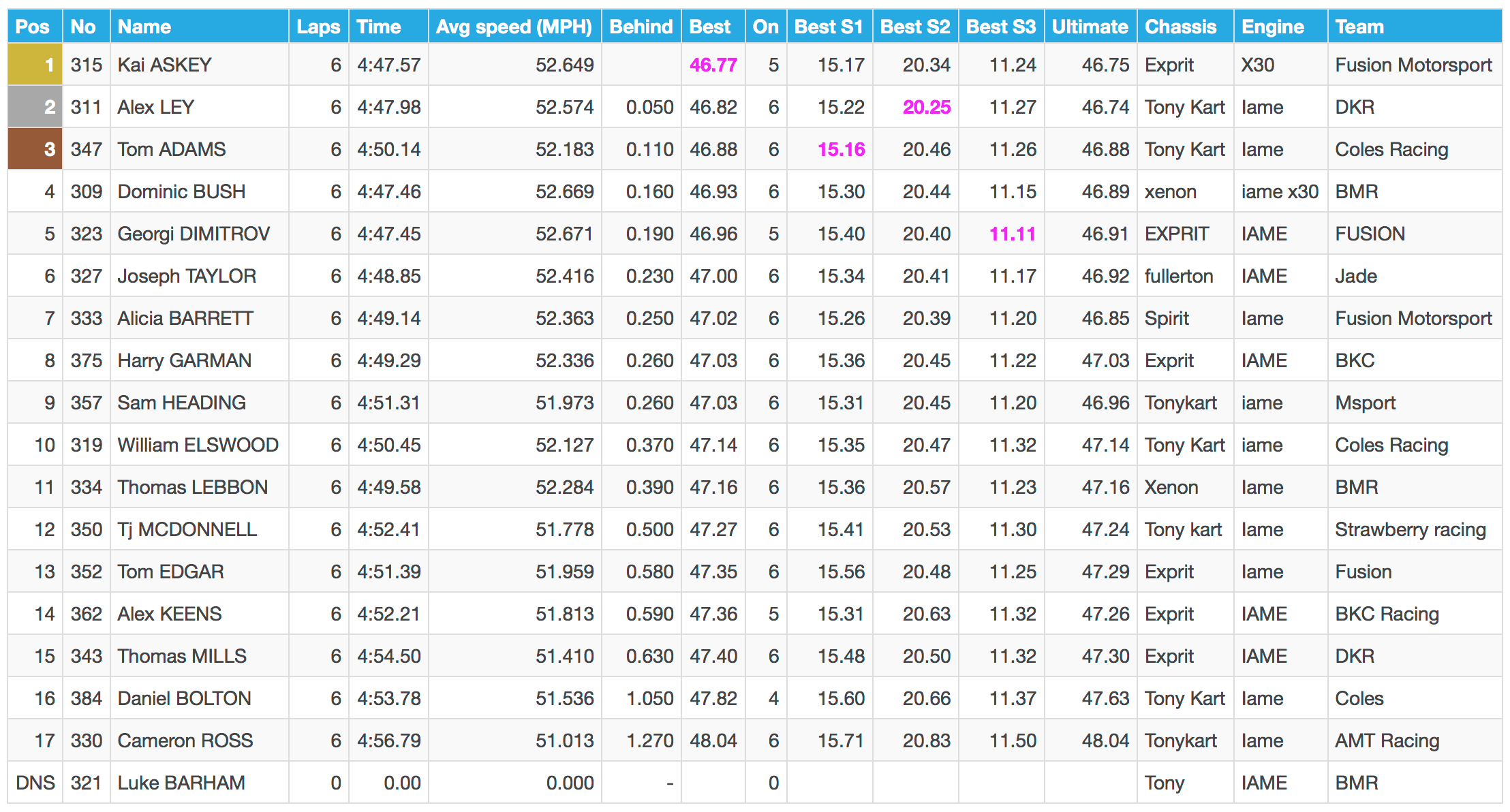
Task: Click the Behind value 1.270
Action: [x=649, y=740]
